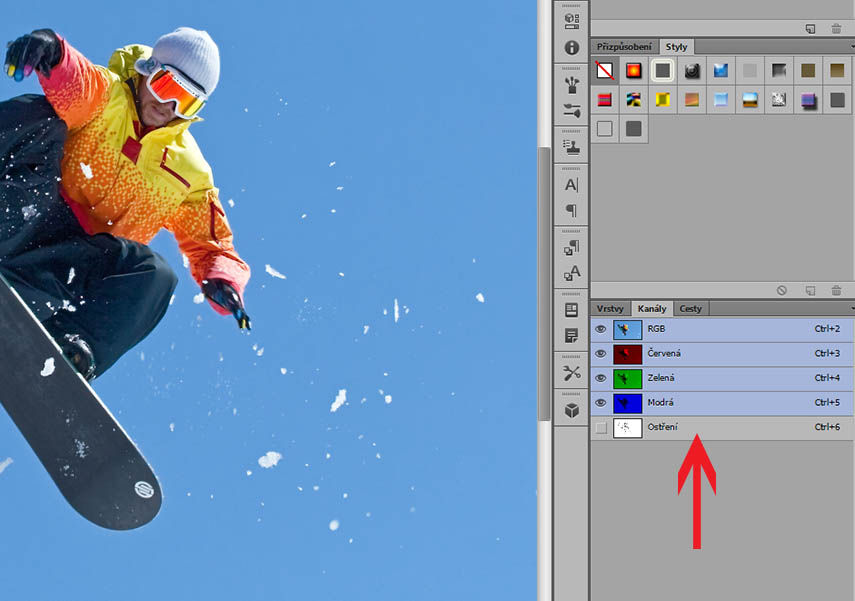Click the RGB channel thumbnail
The width and height of the screenshot is (855, 601).
tap(628, 329)
